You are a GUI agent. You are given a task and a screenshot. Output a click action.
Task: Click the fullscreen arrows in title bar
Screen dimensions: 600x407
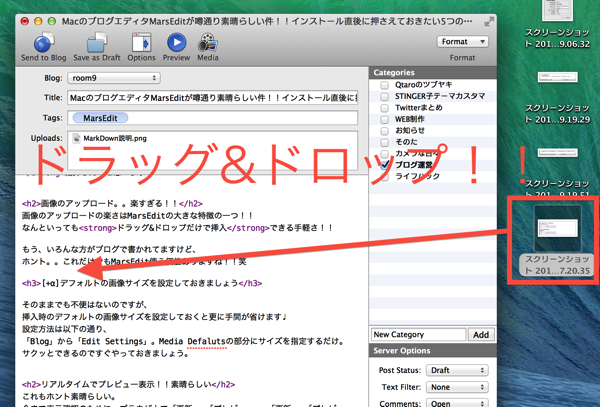coord(489,22)
